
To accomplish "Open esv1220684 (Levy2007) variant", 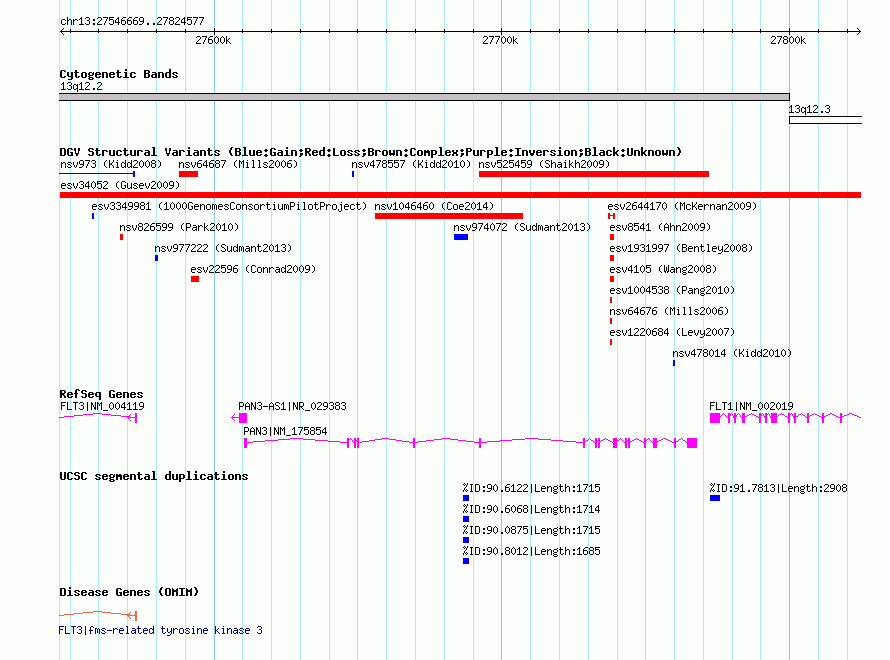I will 672,332.
